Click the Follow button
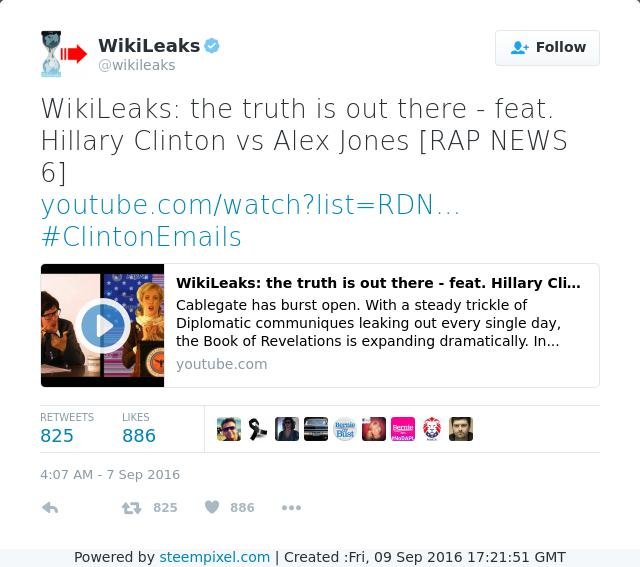This screenshot has height=567, width=640. coord(547,48)
